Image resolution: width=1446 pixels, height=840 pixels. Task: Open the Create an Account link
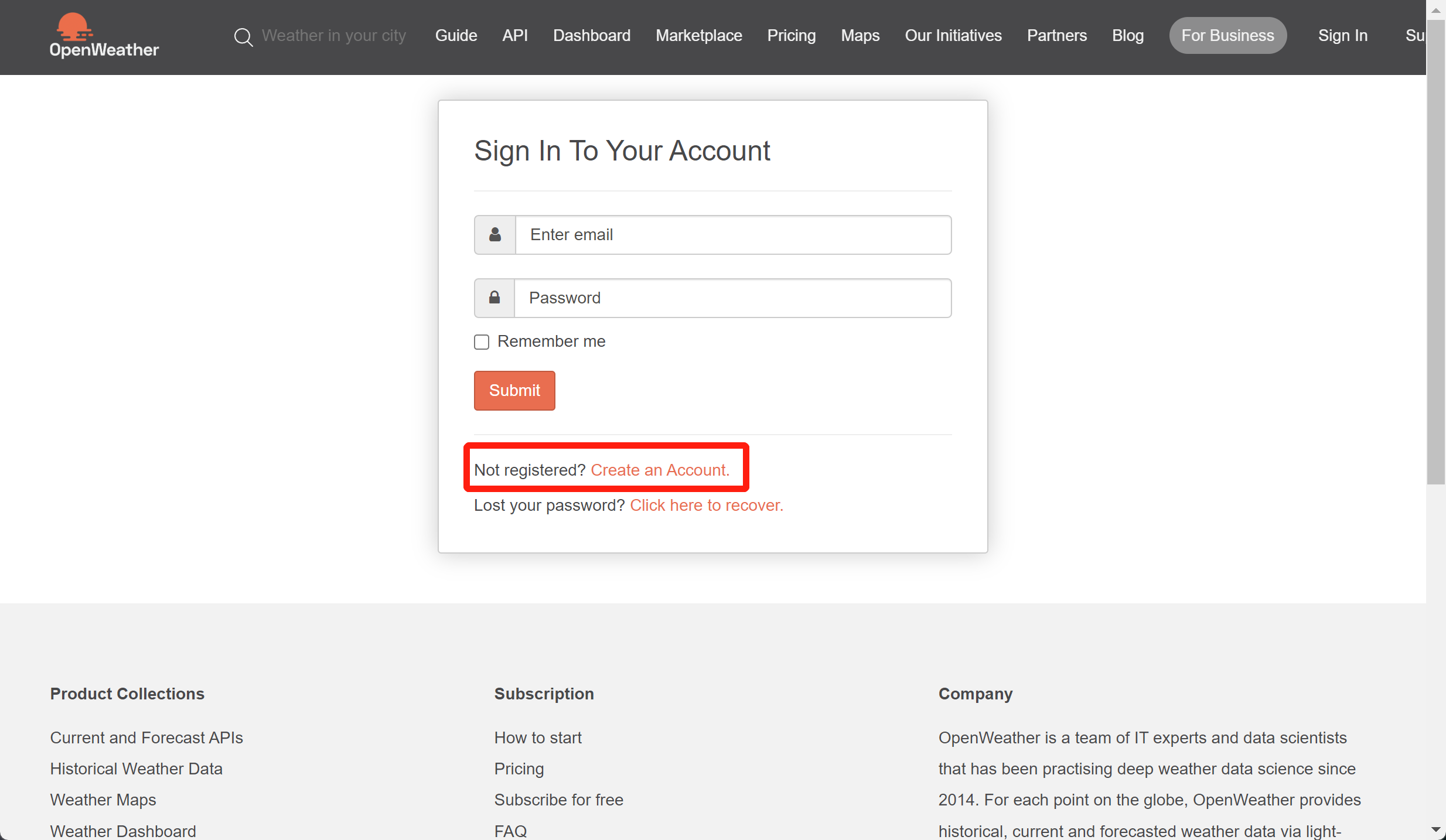pyautogui.click(x=660, y=470)
